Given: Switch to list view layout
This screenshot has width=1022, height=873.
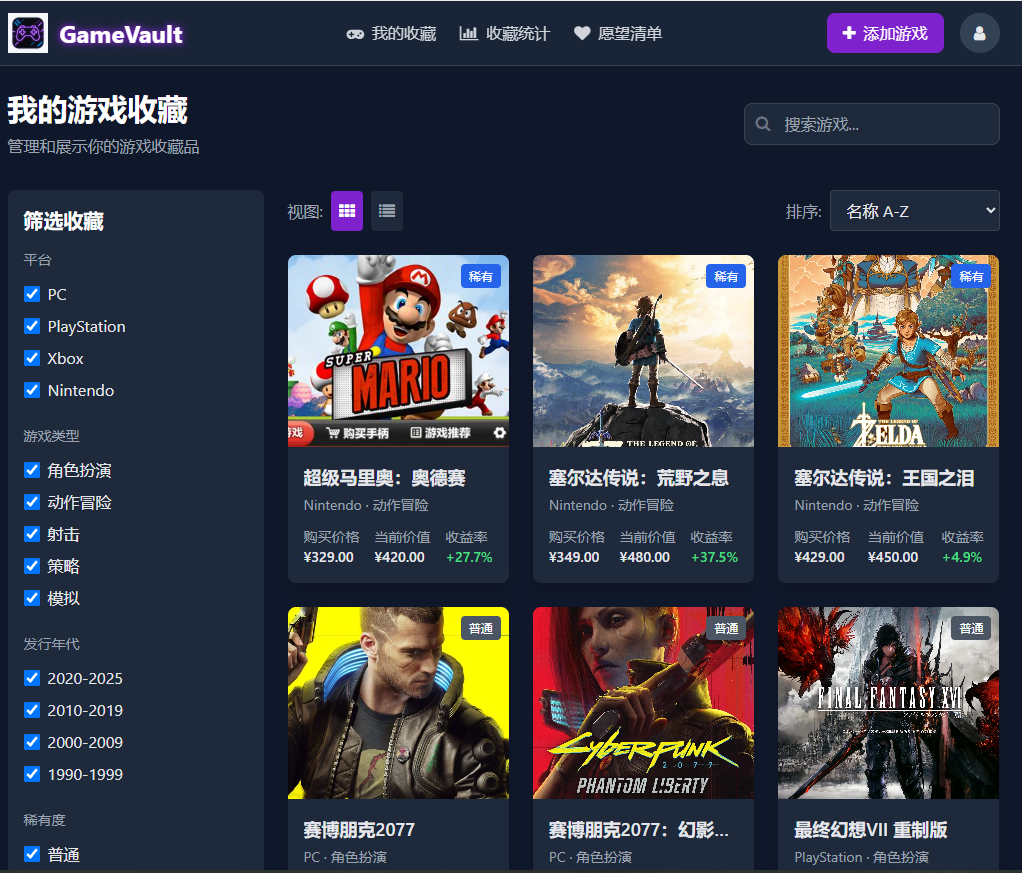Looking at the screenshot, I should 386,211.
